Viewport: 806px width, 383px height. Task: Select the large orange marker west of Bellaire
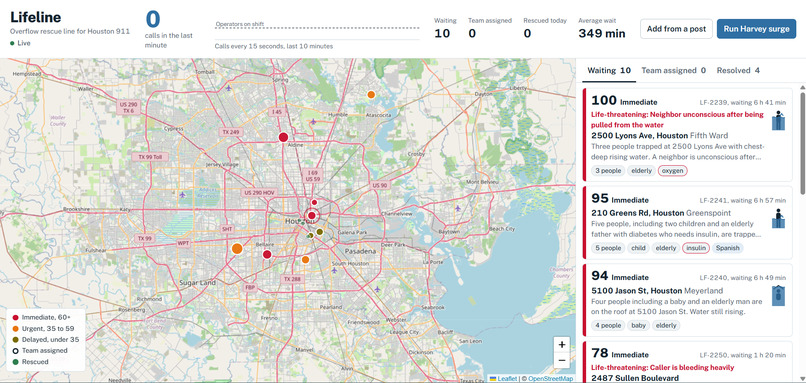(x=237, y=249)
